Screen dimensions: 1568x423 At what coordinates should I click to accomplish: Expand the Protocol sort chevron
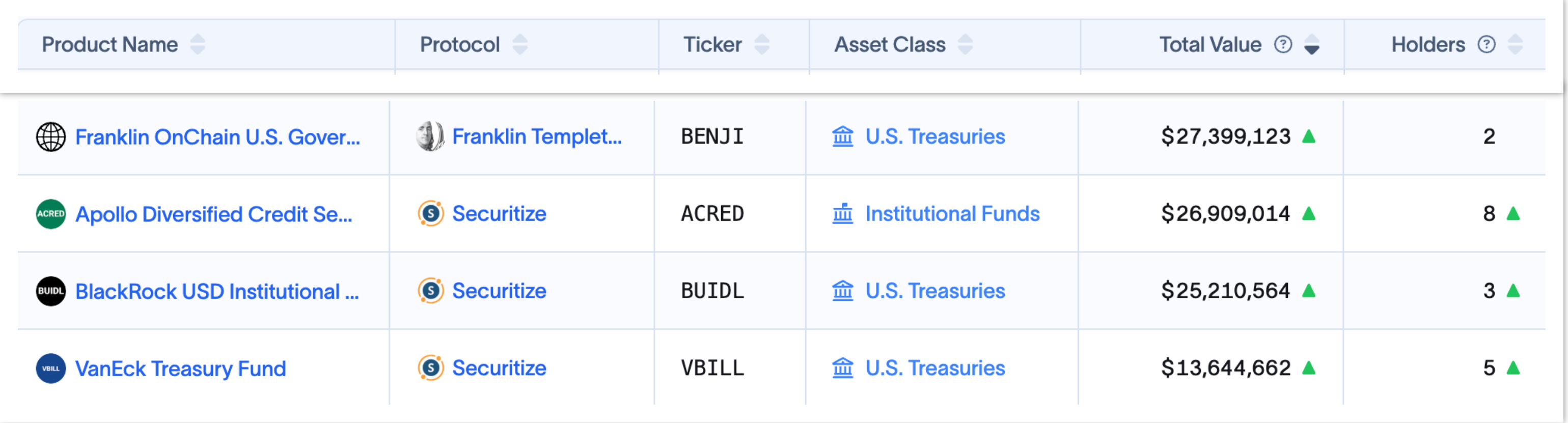(x=518, y=44)
